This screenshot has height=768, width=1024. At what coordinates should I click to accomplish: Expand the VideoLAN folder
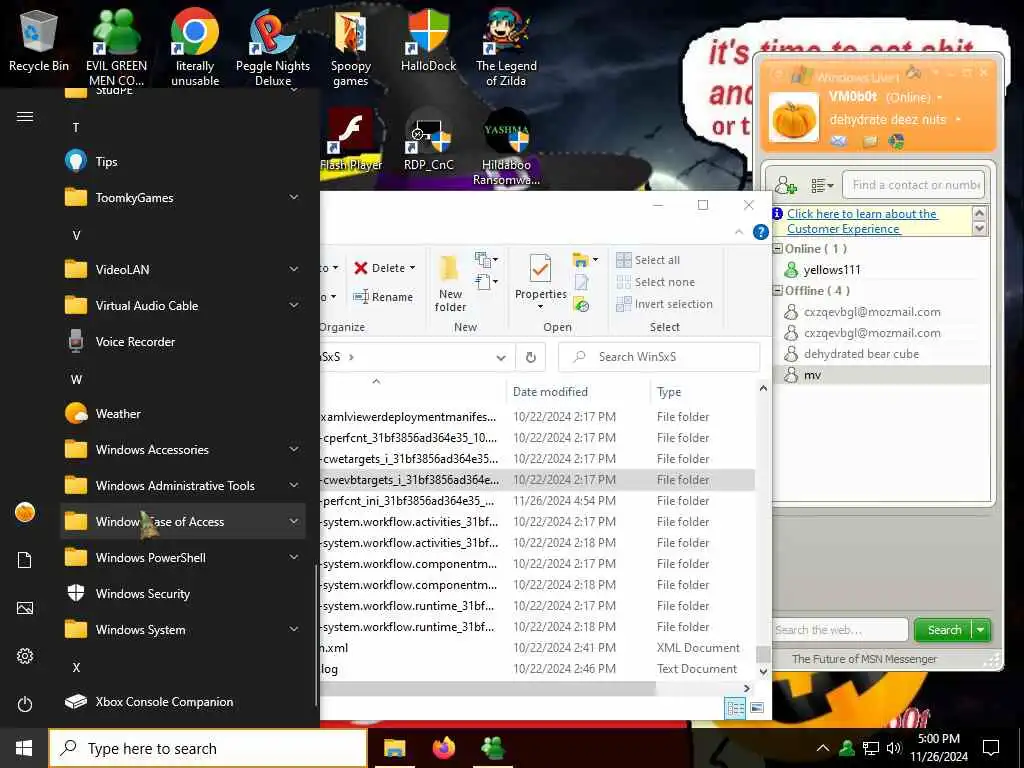(183, 270)
